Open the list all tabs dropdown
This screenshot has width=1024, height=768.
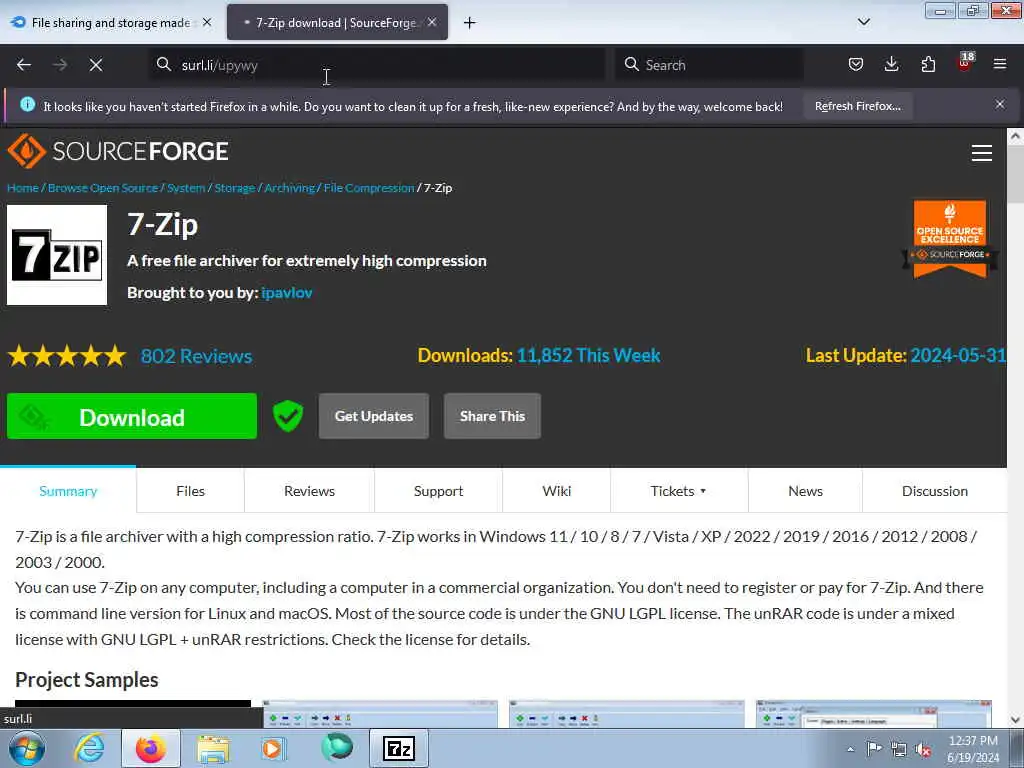(864, 22)
